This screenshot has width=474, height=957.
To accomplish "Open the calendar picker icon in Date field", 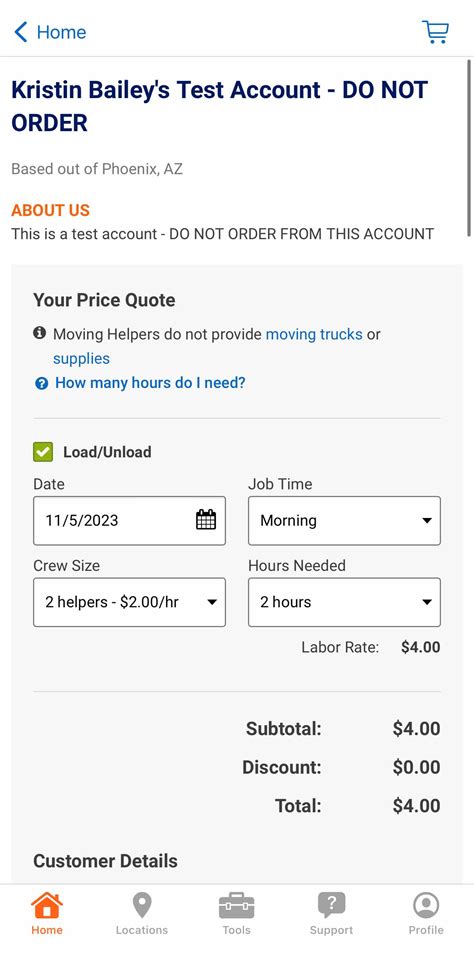I will pyautogui.click(x=206, y=520).
